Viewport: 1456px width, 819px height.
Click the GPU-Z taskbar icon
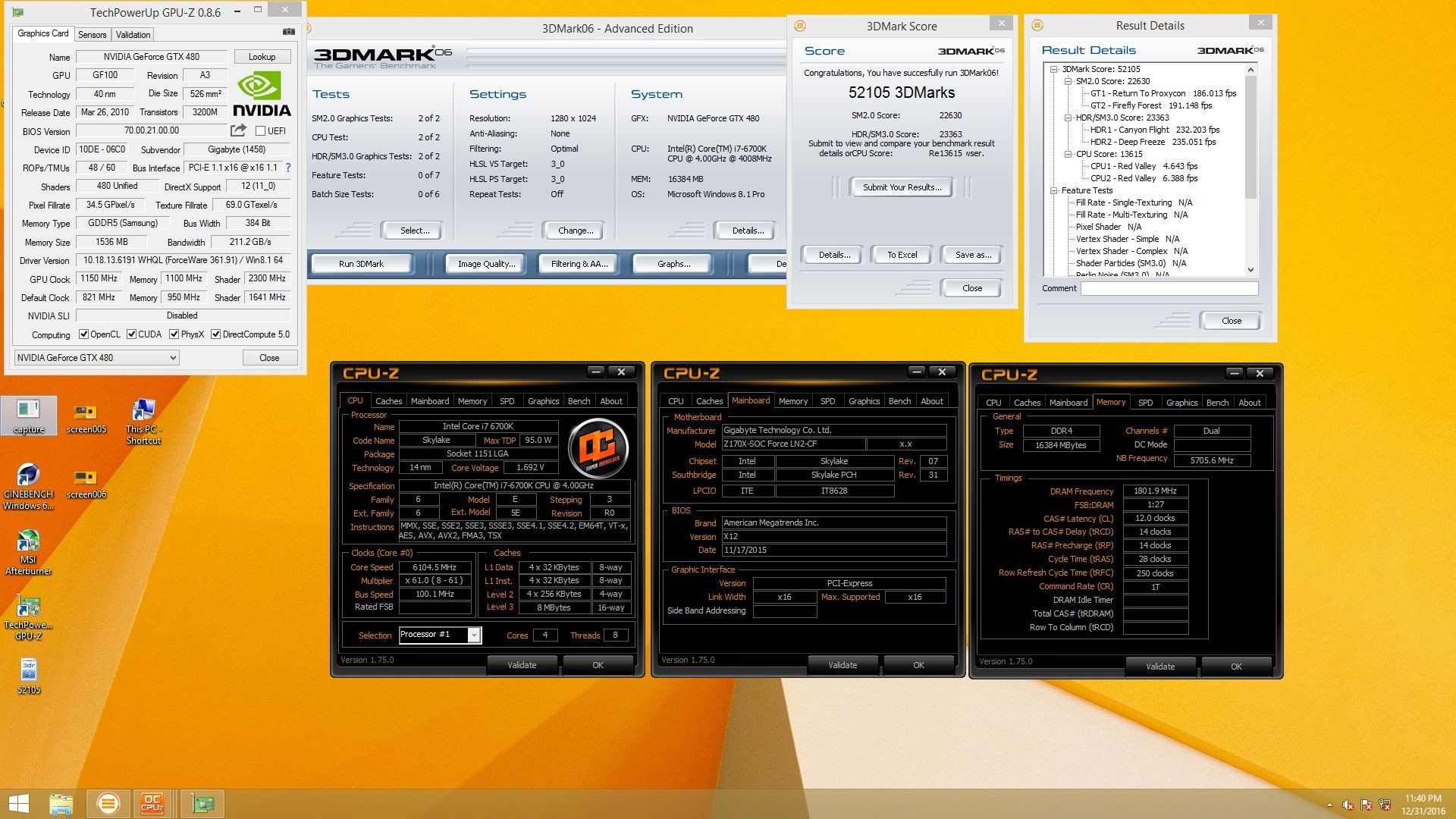[202, 804]
